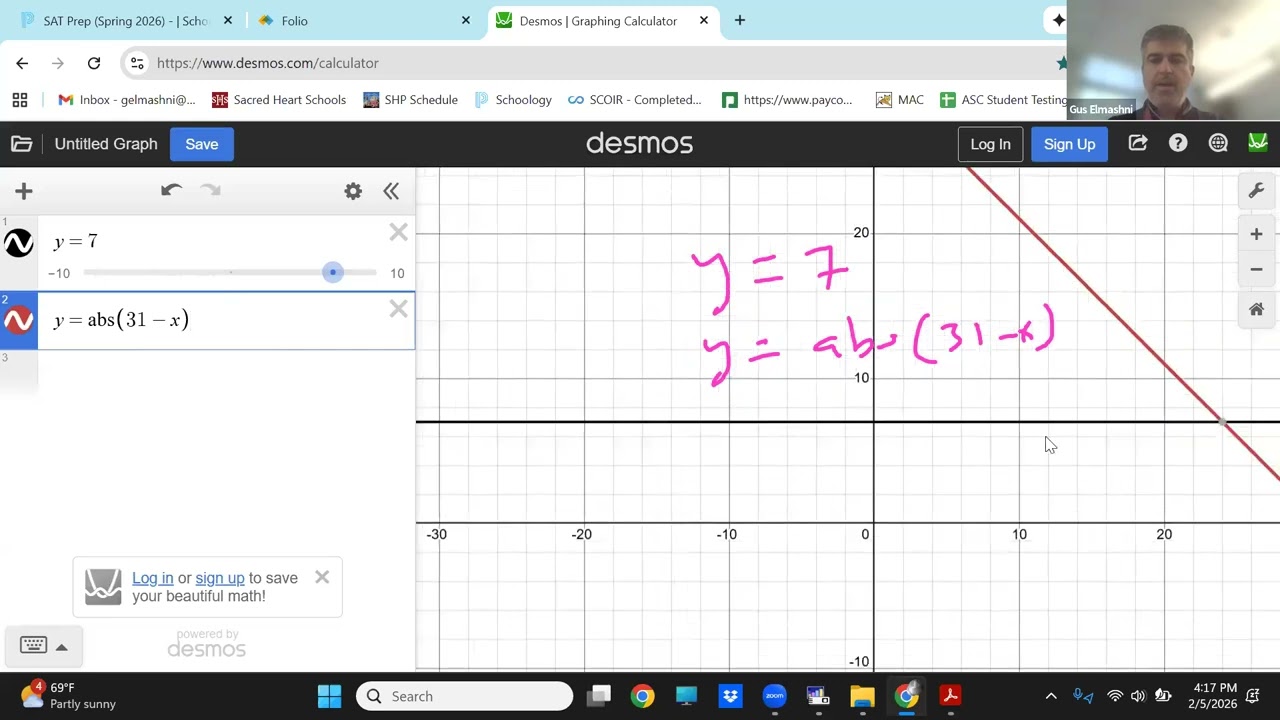Click the sign up link in banner
1280x720 pixels.
pos(220,578)
